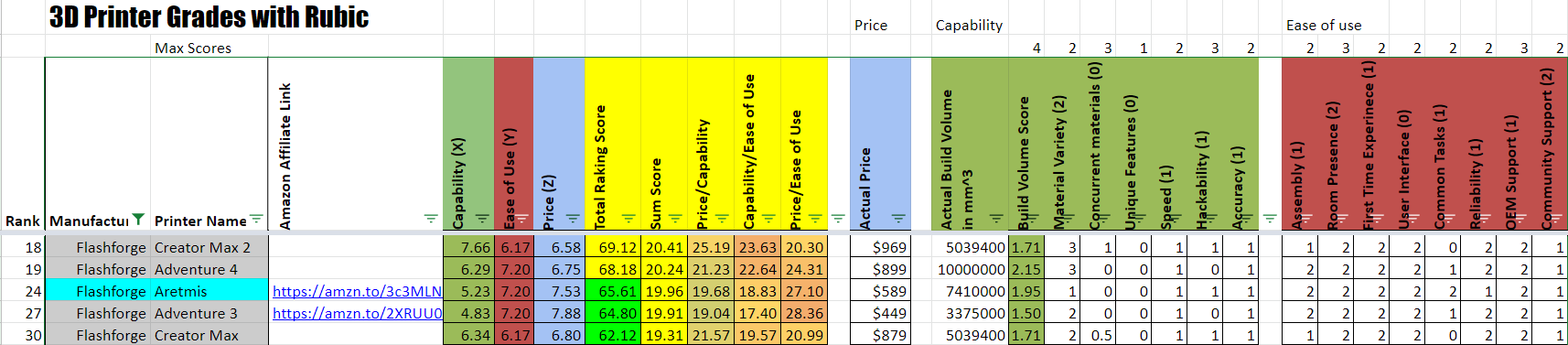Screen dimensions: 1568x345
Task: Expand the Actual Price filter dropdown
Action: [x=898, y=220]
